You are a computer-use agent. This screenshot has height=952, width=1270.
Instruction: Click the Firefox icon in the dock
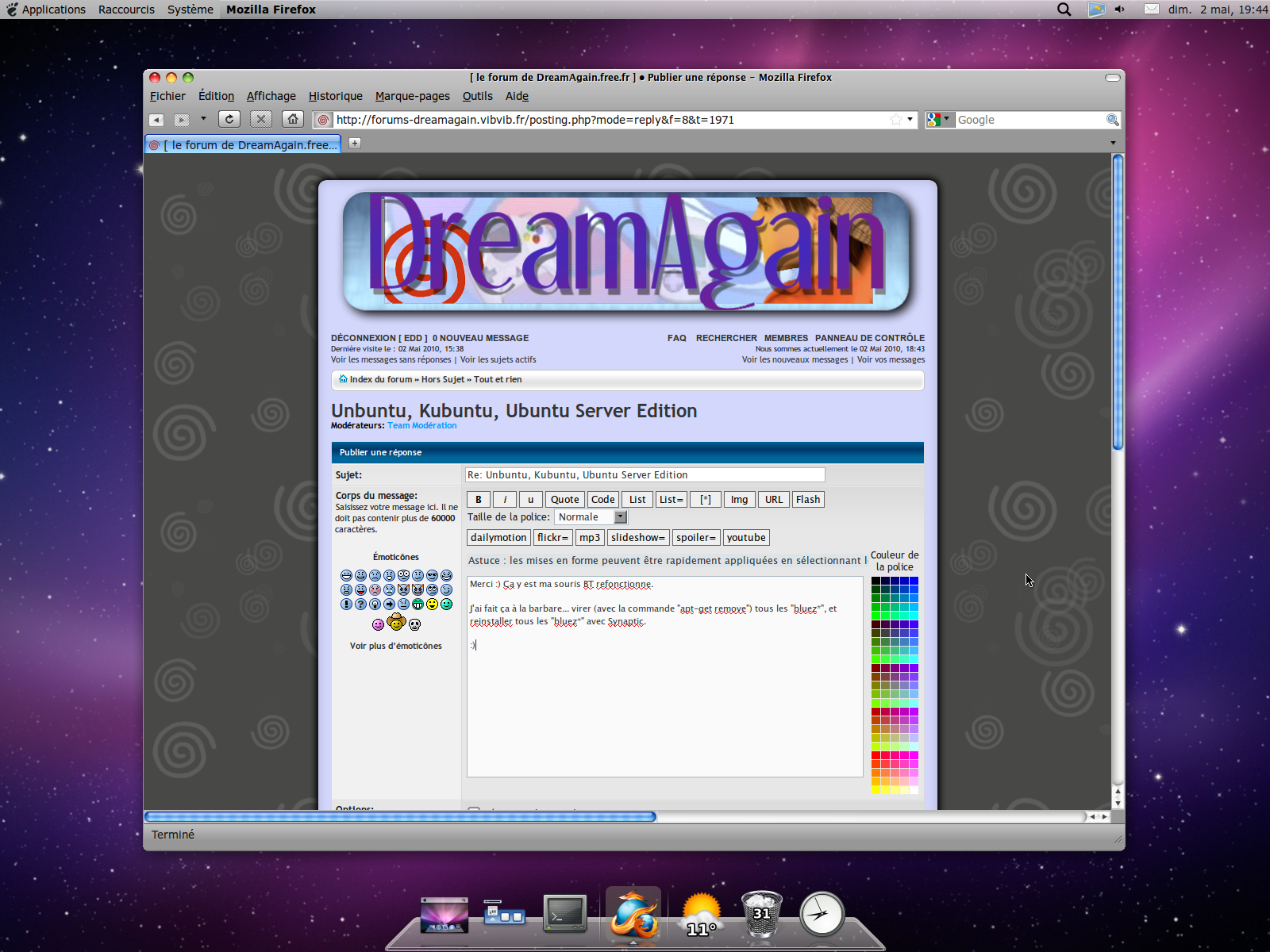click(633, 914)
